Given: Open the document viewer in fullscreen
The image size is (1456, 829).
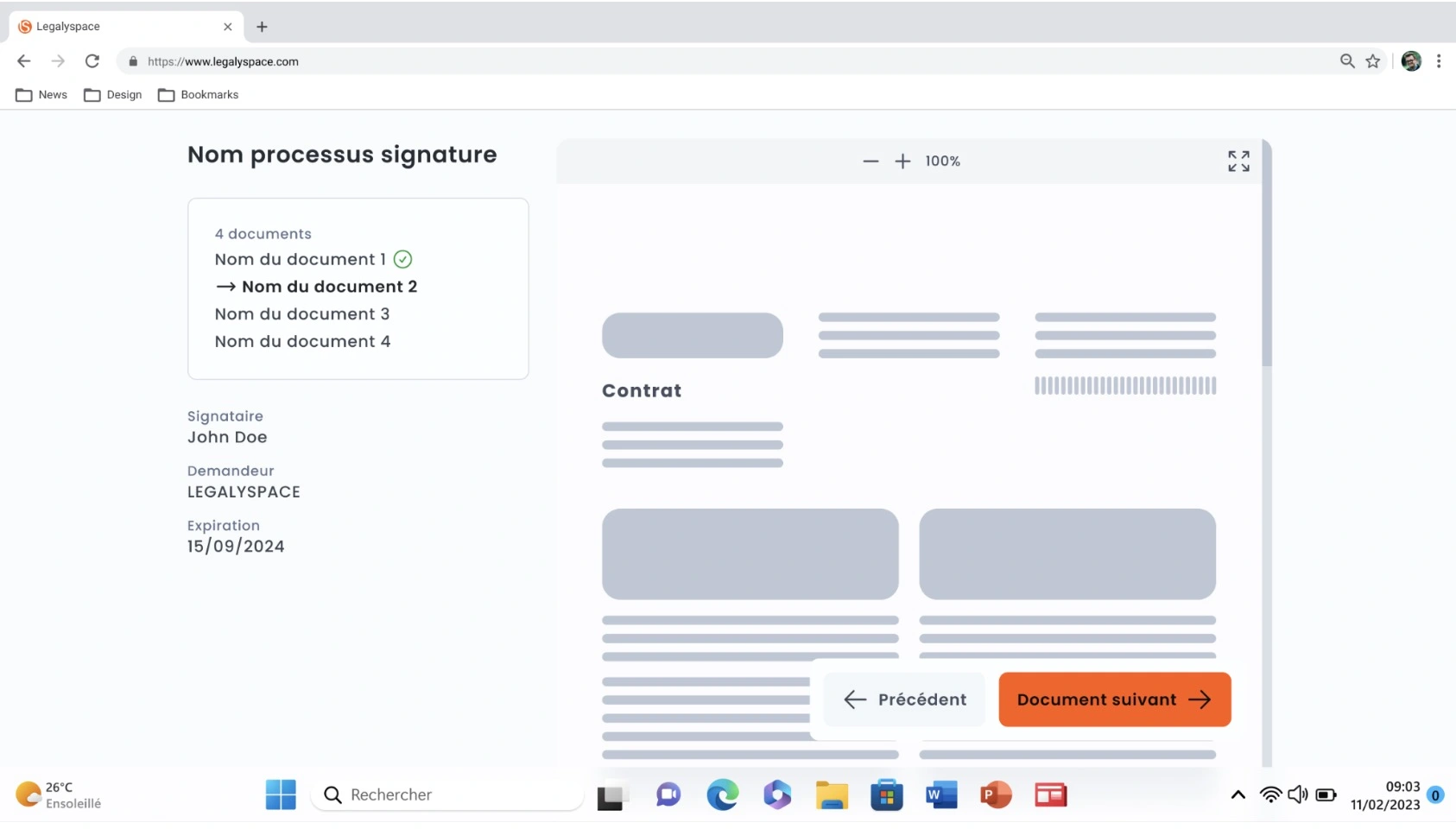Looking at the screenshot, I should click(1238, 161).
